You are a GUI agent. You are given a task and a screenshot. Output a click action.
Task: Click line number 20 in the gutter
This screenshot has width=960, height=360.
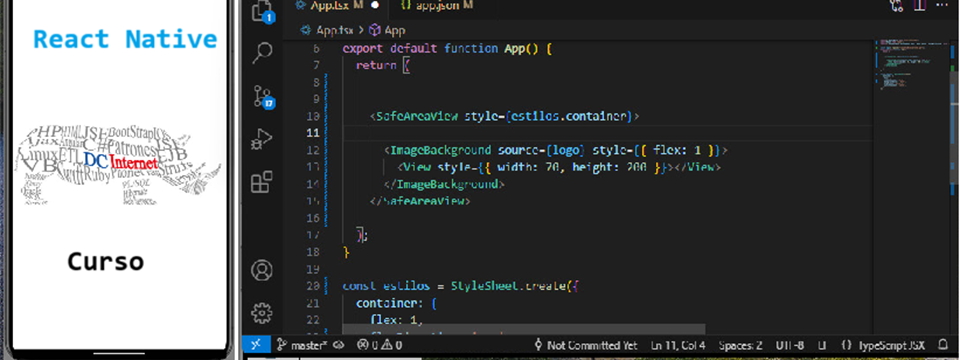[312, 286]
